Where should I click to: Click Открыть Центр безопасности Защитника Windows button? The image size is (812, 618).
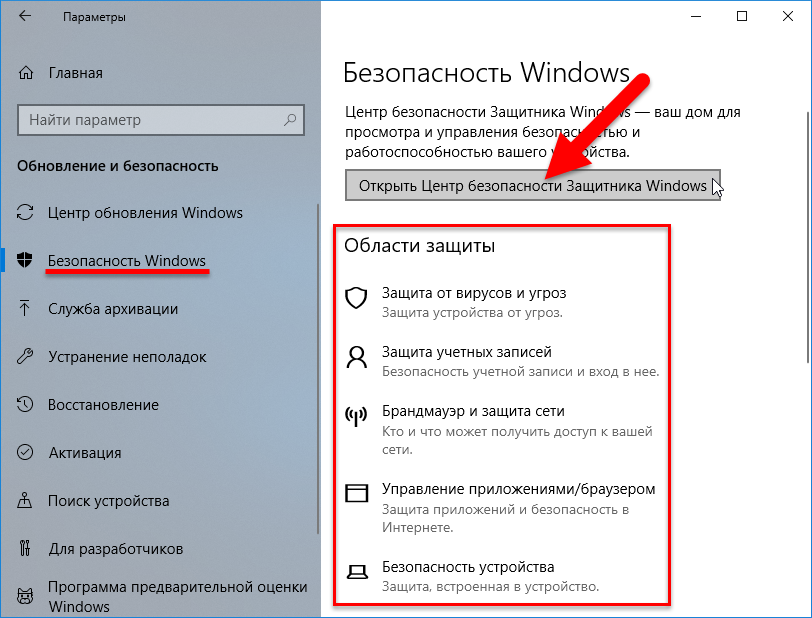coord(533,185)
